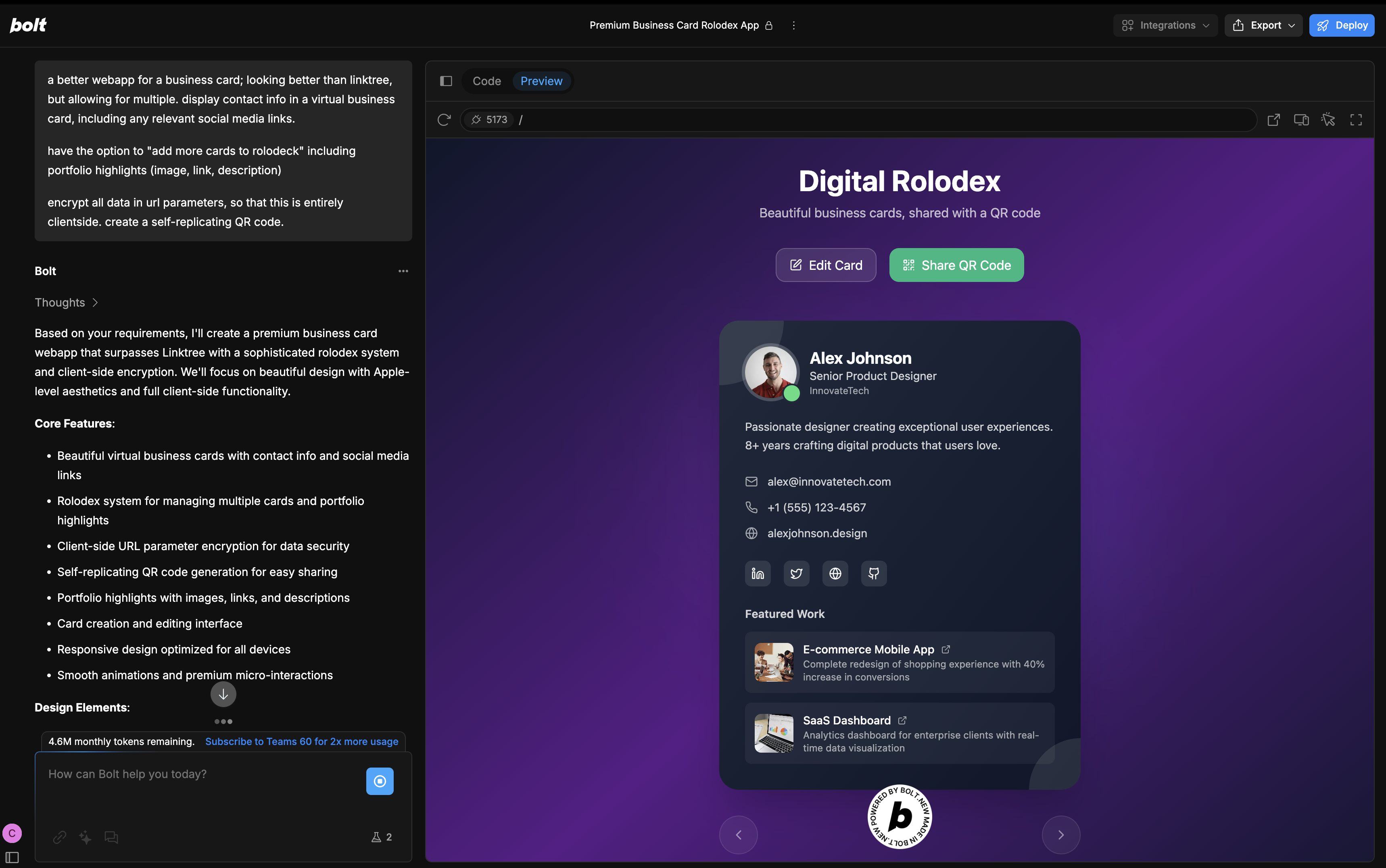This screenshot has width=1386, height=868.
Task: Select the Preview tab
Action: pyautogui.click(x=541, y=81)
